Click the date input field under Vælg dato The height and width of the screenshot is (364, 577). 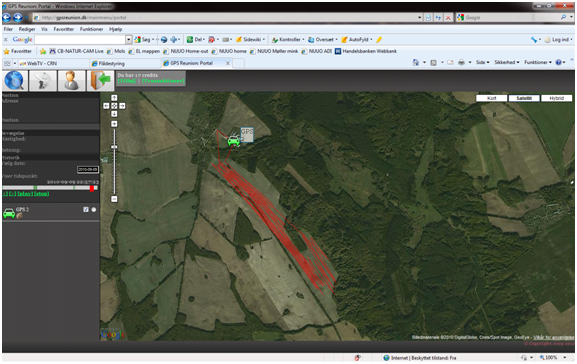pos(88,169)
